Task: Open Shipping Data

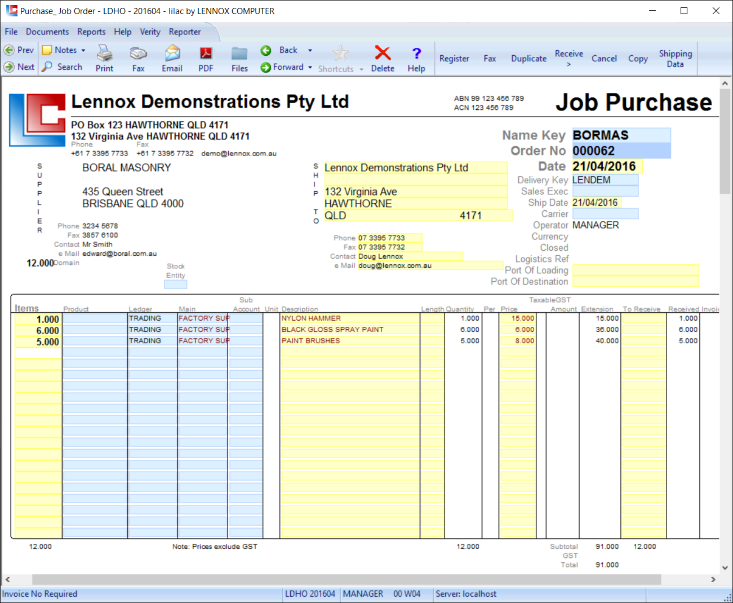Action: tap(675, 58)
